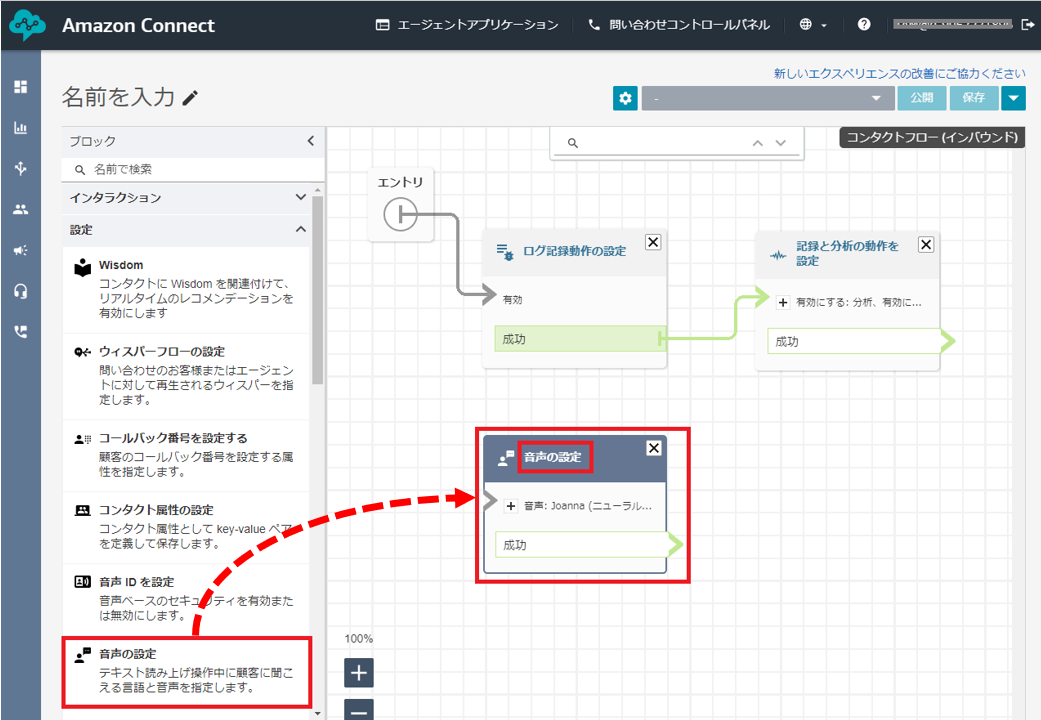This screenshot has height=720, width=1041.
Task: Expand the インタラクション section
Action: click(x=186, y=197)
